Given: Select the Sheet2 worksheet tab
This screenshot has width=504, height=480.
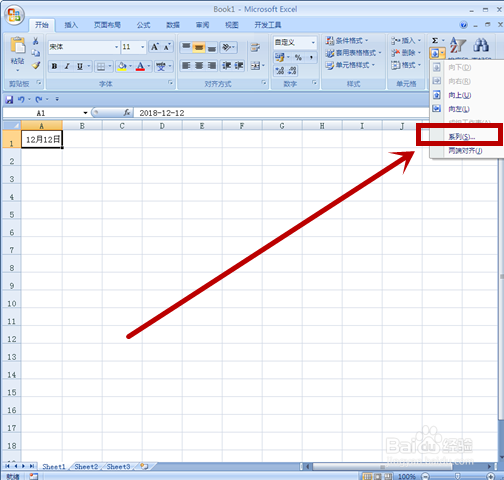Looking at the screenshot, I should click(86, 467).
